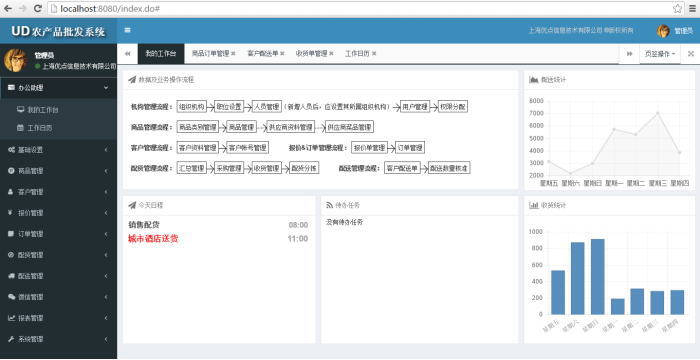The image size is (700, 360).
Task: Click the wrench icon for 系统管理
Action: (11, 339)
